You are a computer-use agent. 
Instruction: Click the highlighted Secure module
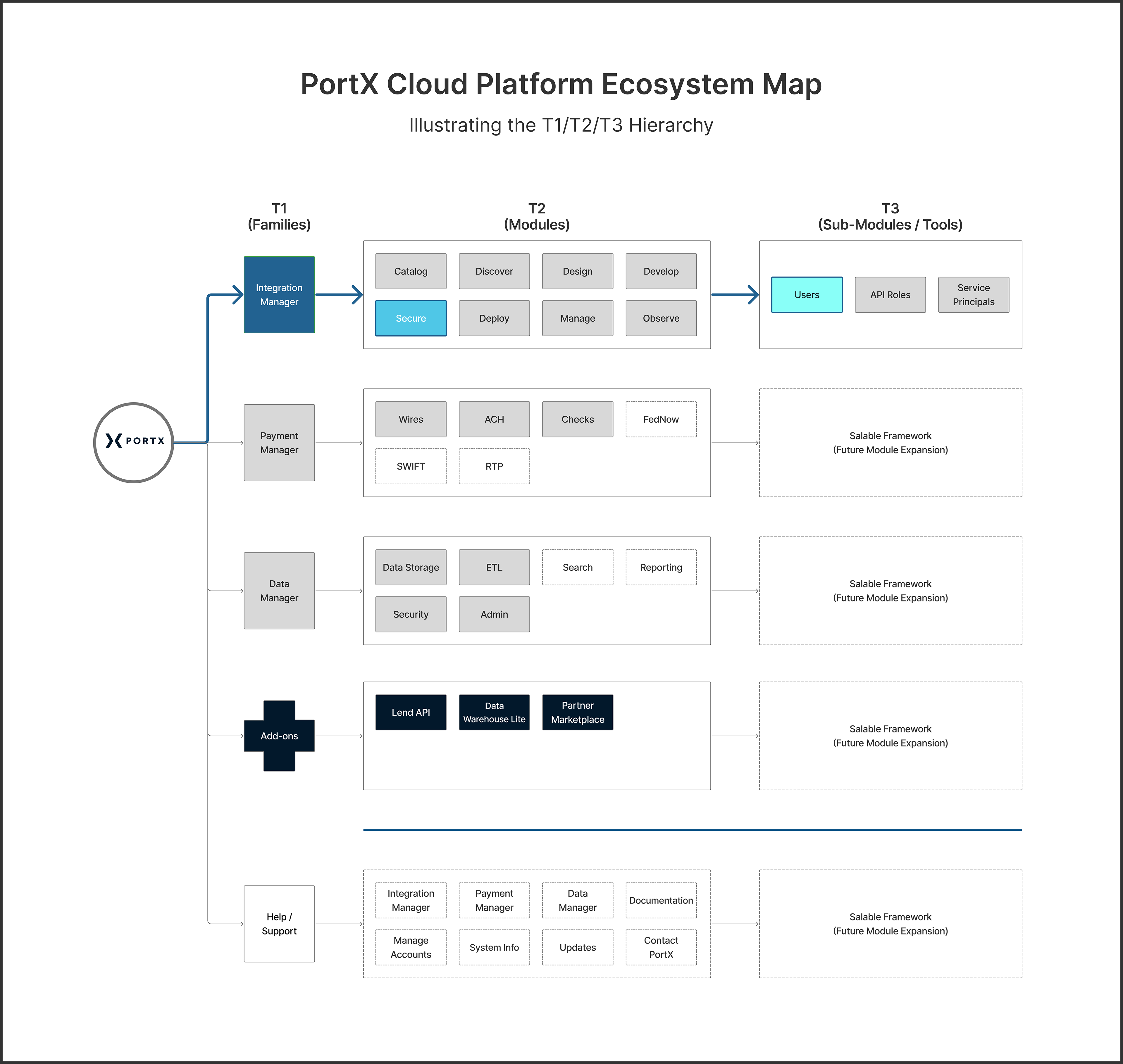click(411, 318)
